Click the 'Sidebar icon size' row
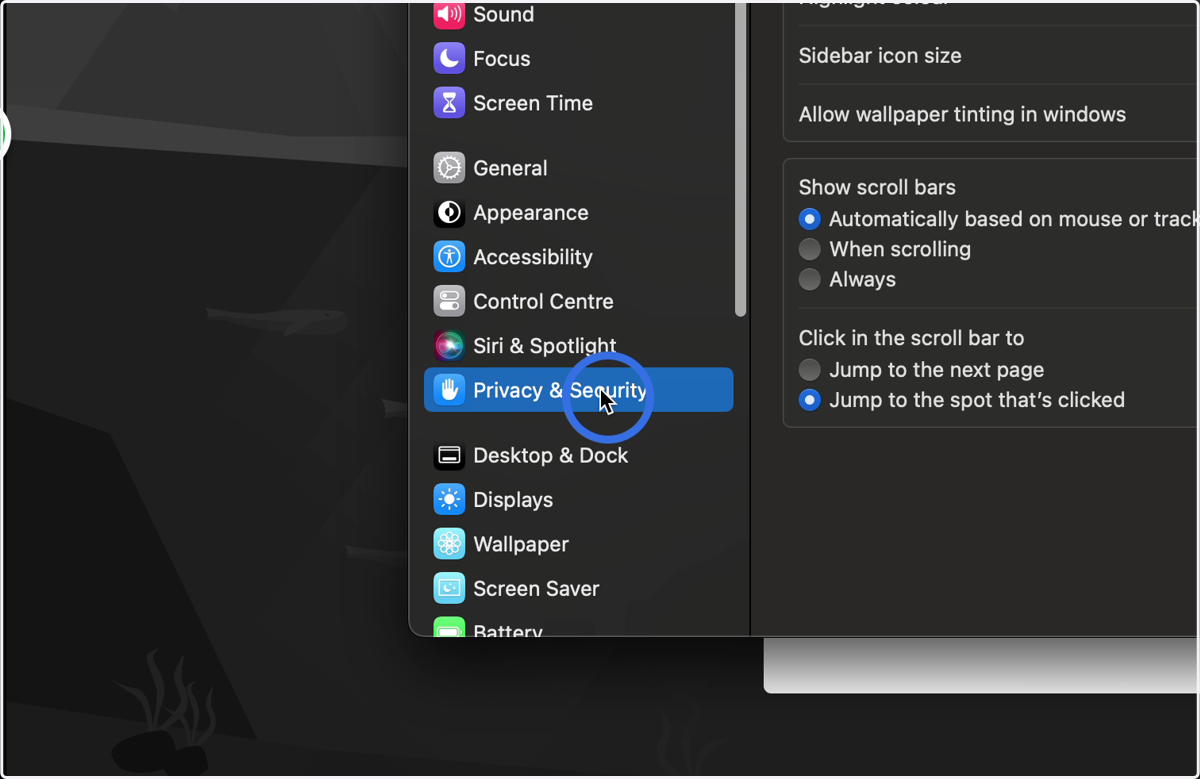This screenshot has width=1200, height=779. [x=991, y=56]
